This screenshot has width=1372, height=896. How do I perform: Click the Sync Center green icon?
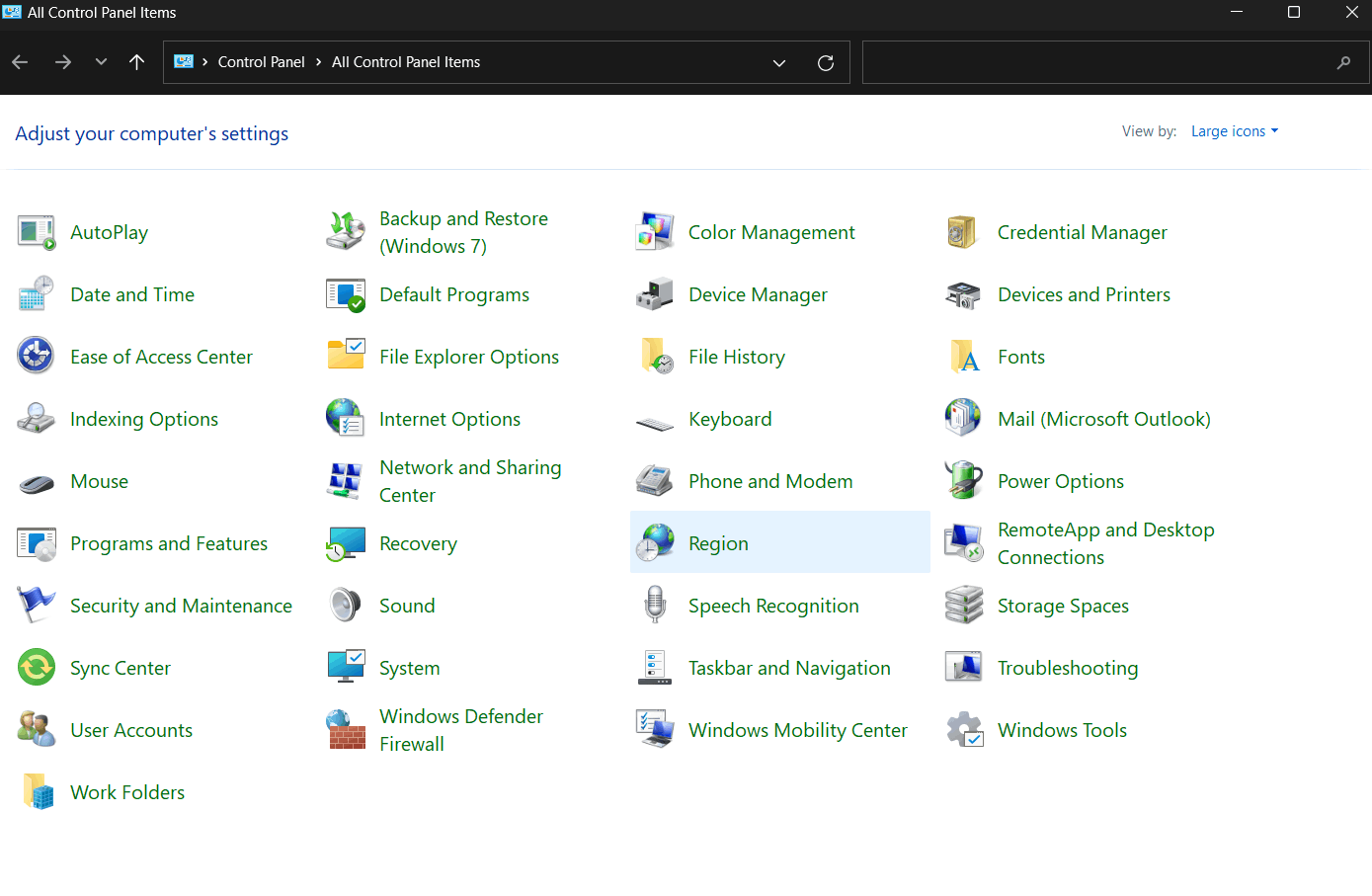(x=37, y=668)
